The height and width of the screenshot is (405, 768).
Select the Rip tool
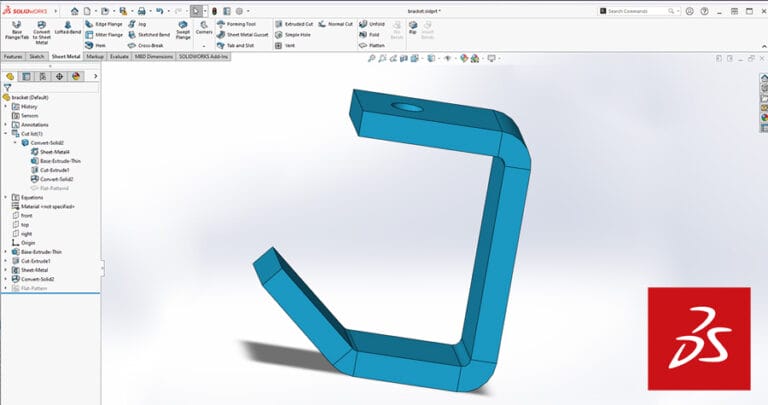[x=412, y=27]
